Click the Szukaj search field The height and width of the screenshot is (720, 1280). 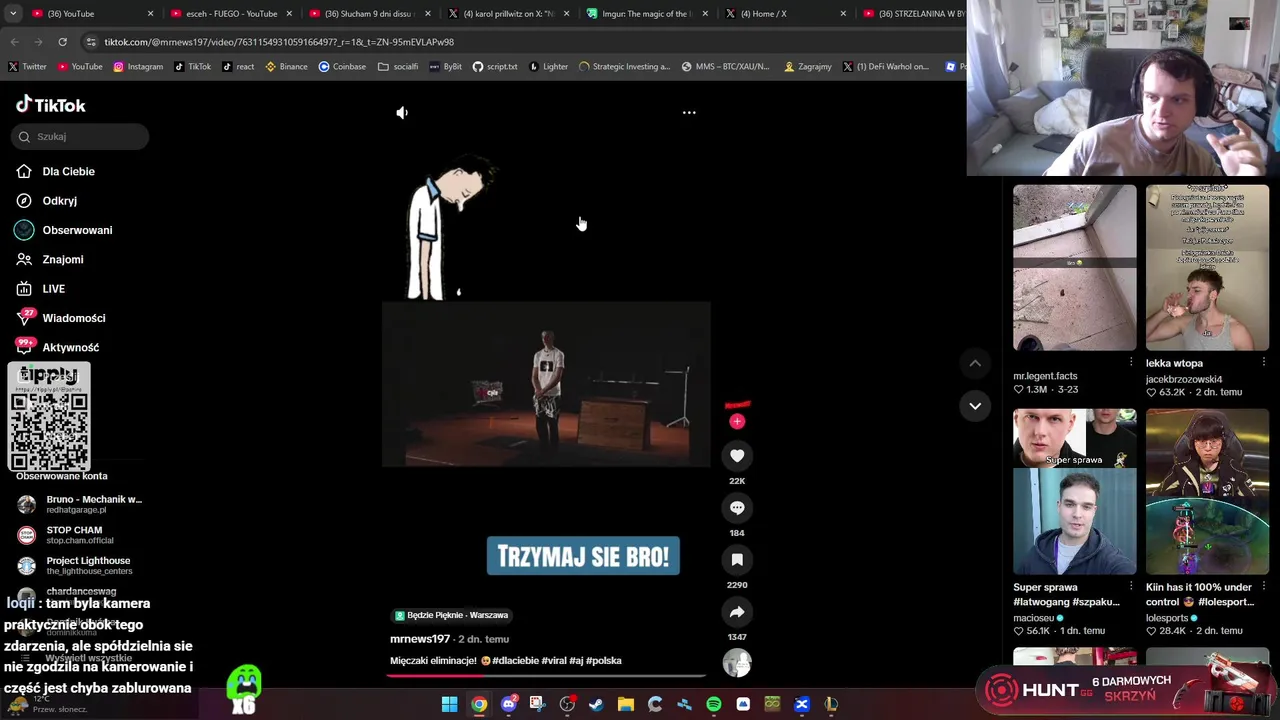[x=80, y=137]
